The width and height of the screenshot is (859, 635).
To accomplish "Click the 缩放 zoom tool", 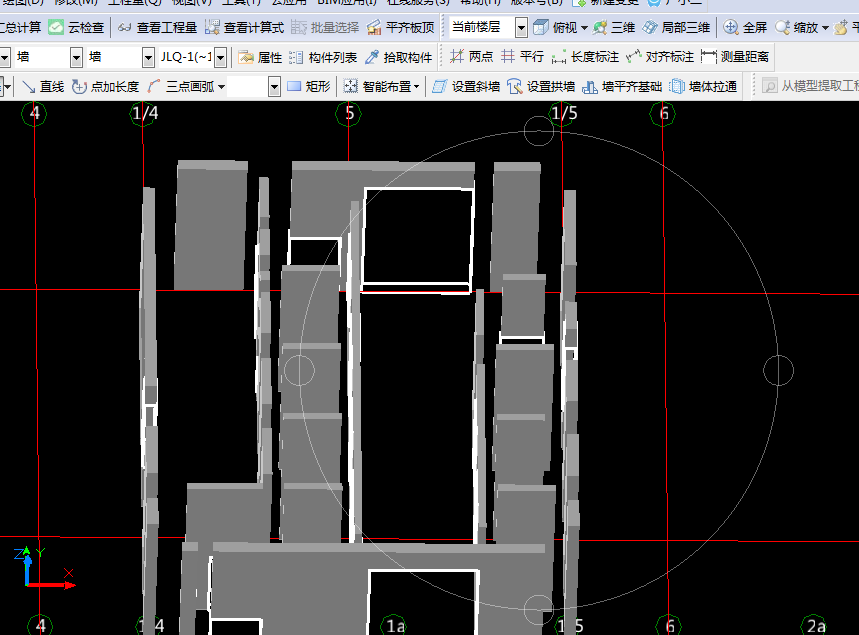I will click(797, 27).
